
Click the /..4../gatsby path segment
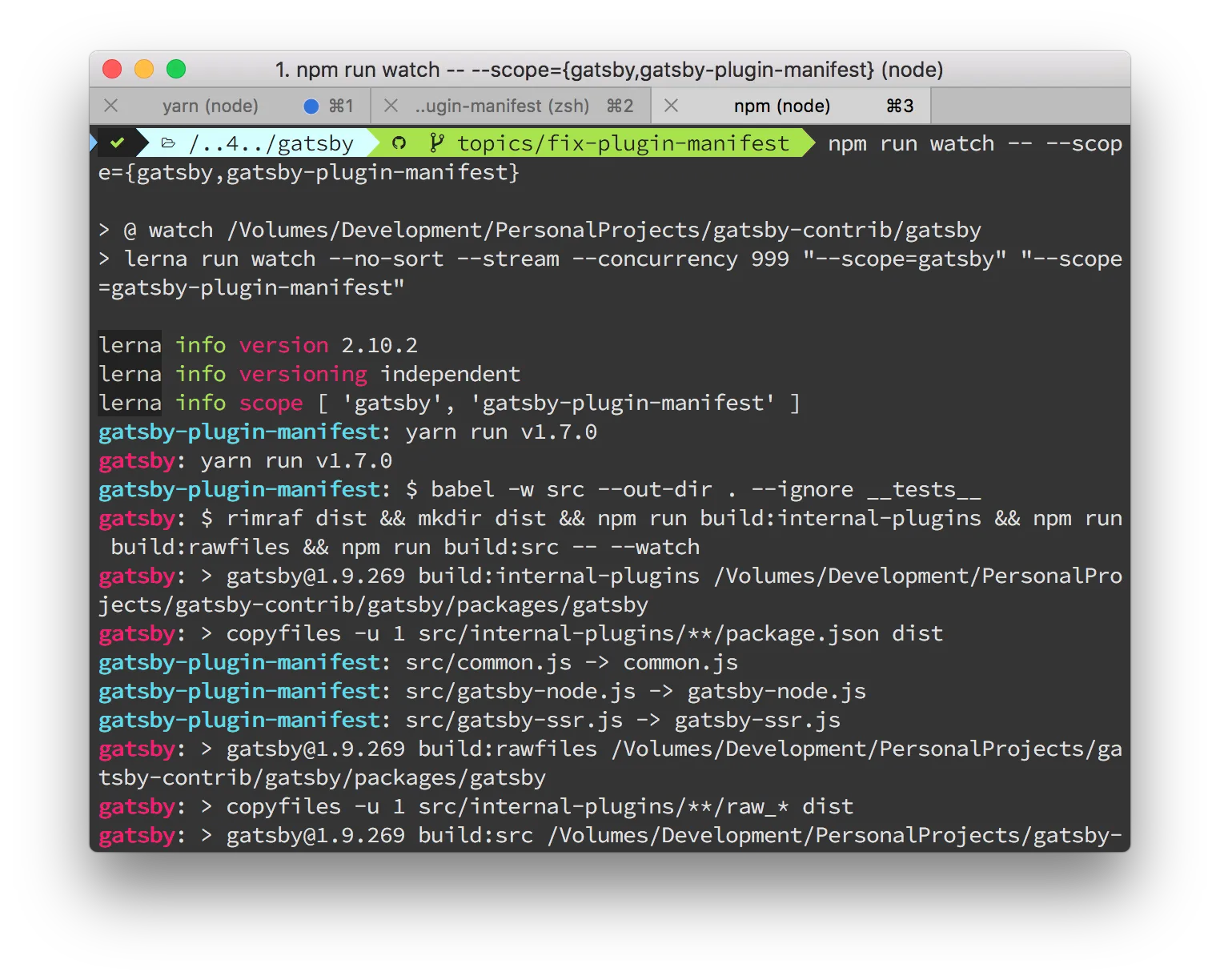271,143
